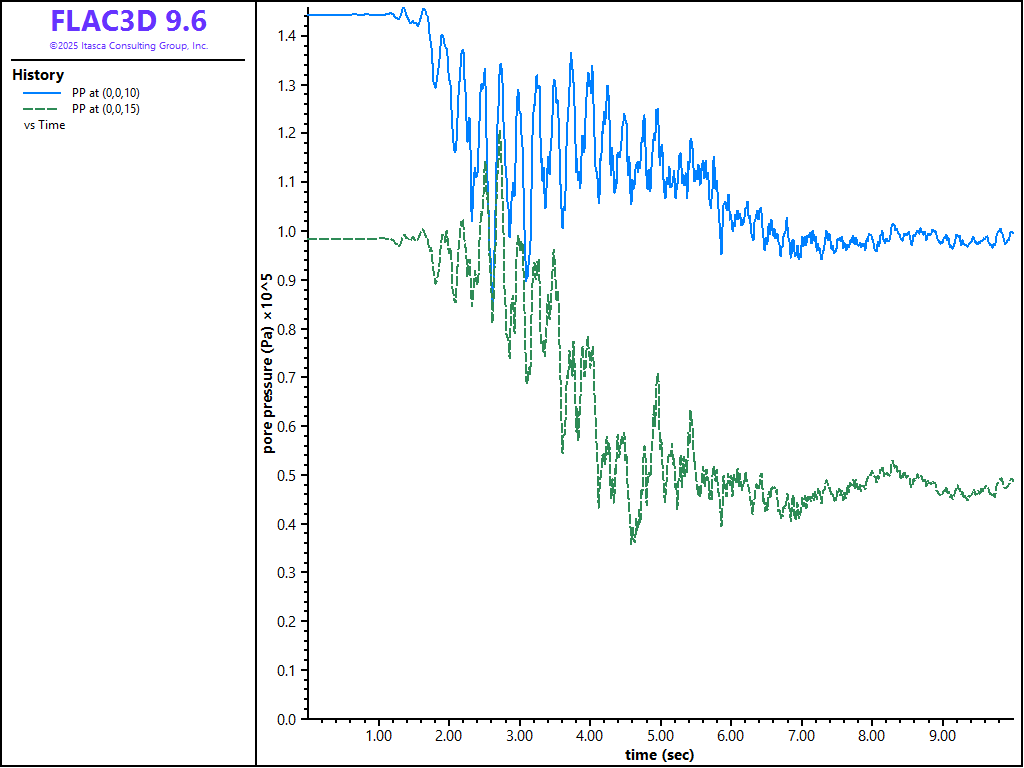
Task: Select the History legend heading
Action: [x=38, y=75]
